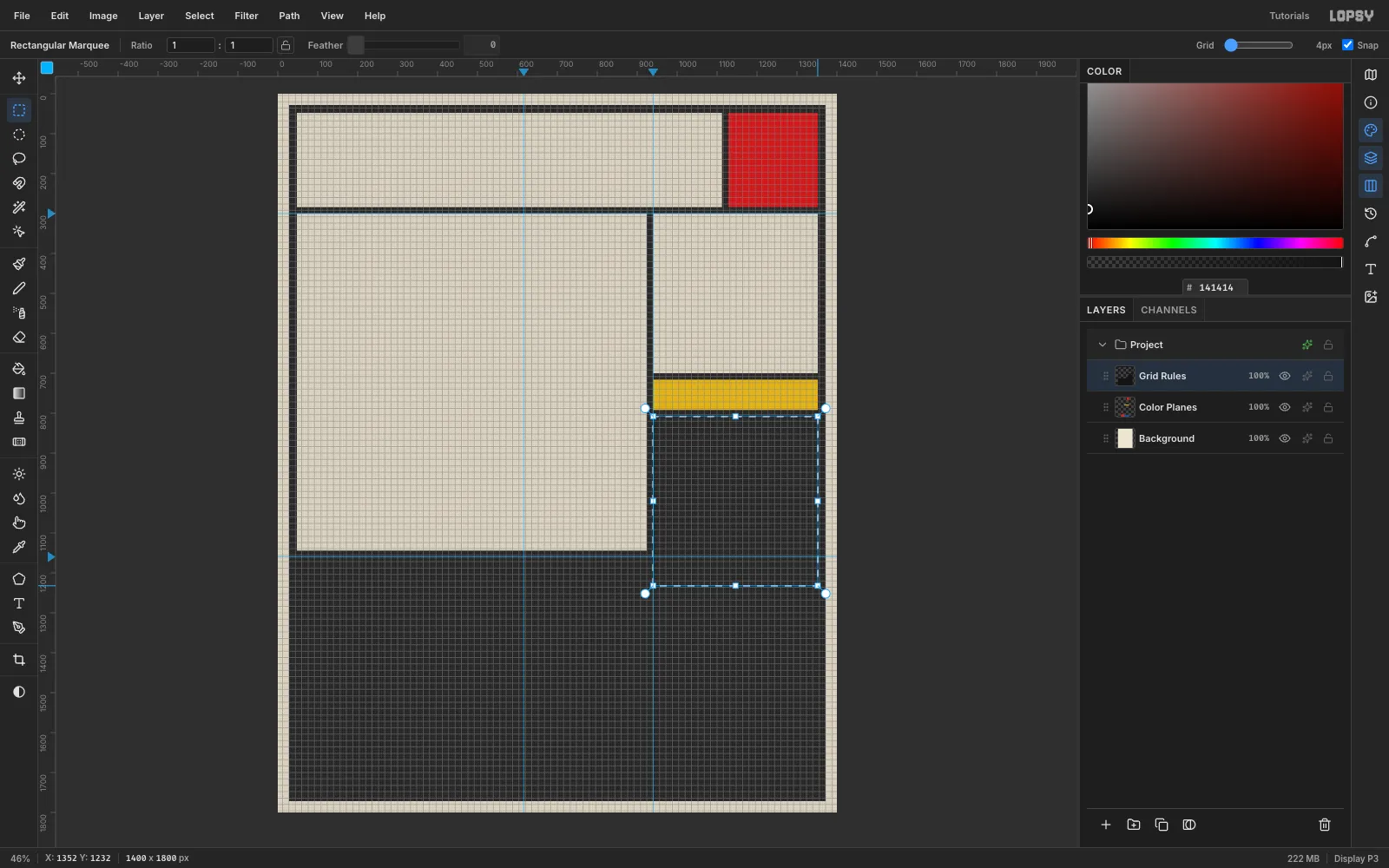Create a new layer group
1389x868 pixels.
1134,825
